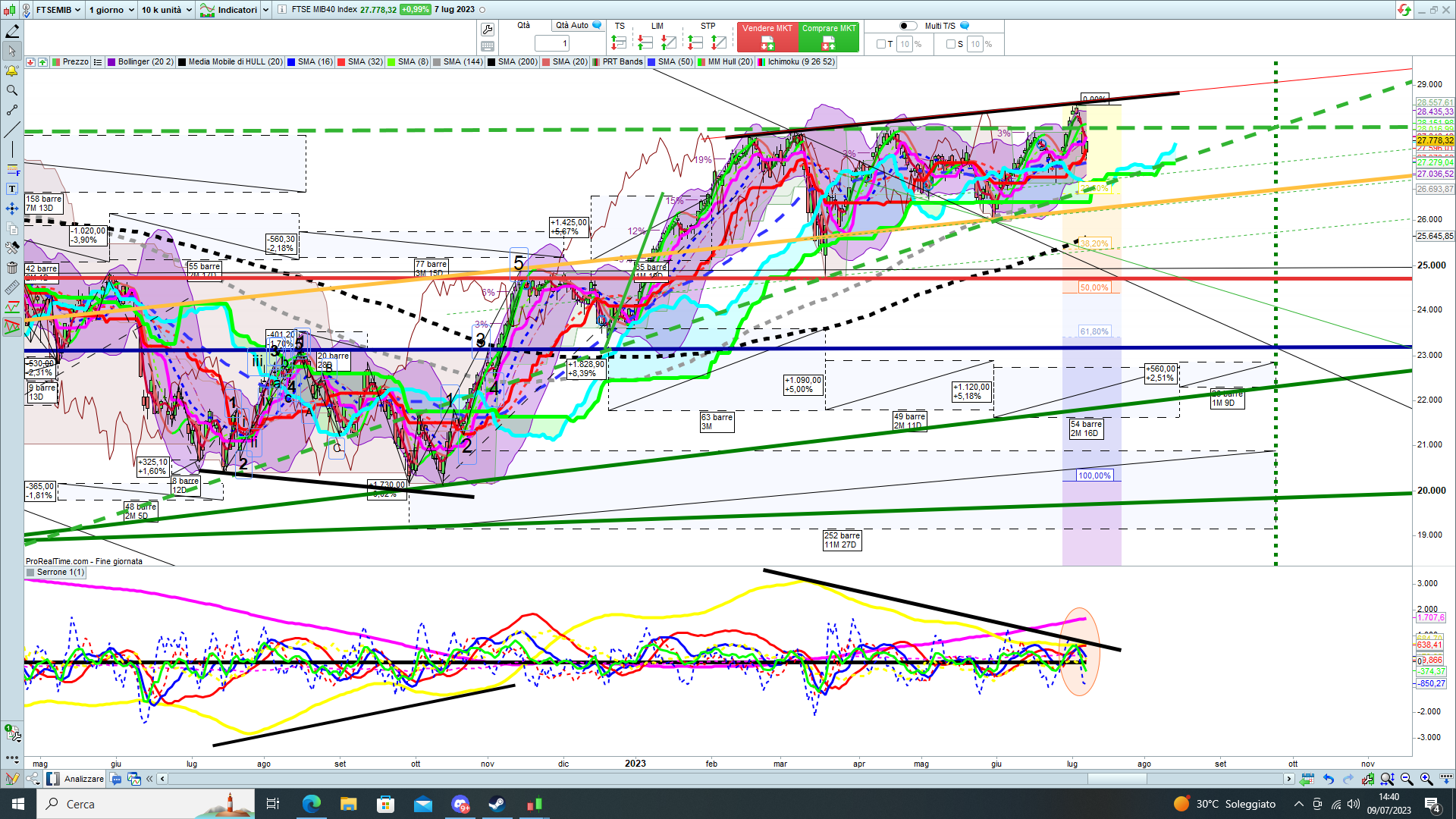Select the segment line drawing tool

[x=12, y=110]
